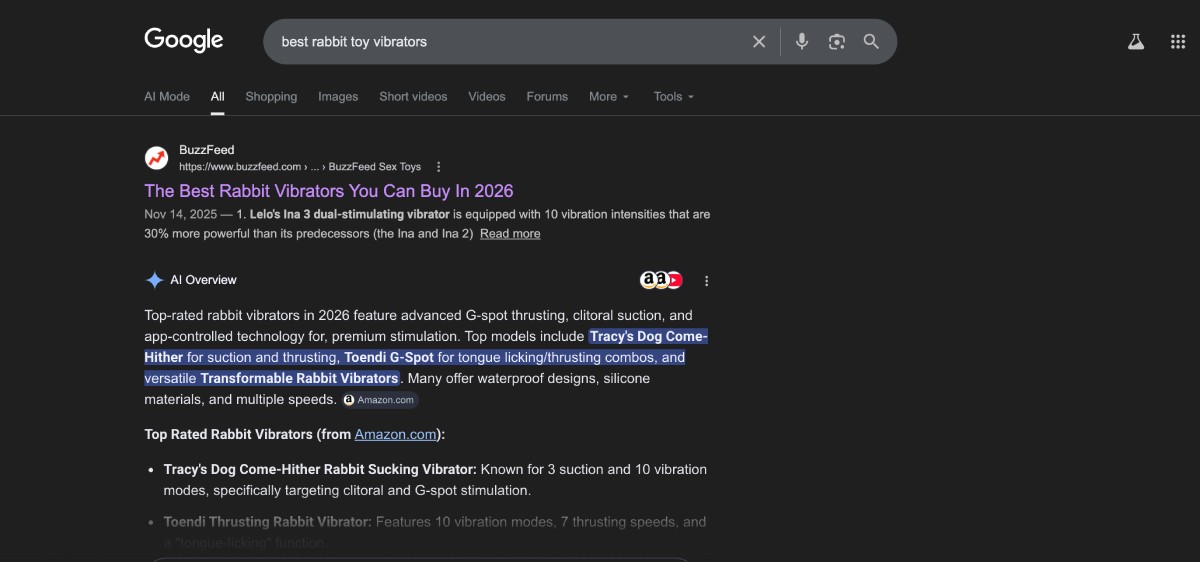The width and height of the screenshot is (1200, 562).
Task: Switch to AI Mode tab
Action: pos(167,97)
